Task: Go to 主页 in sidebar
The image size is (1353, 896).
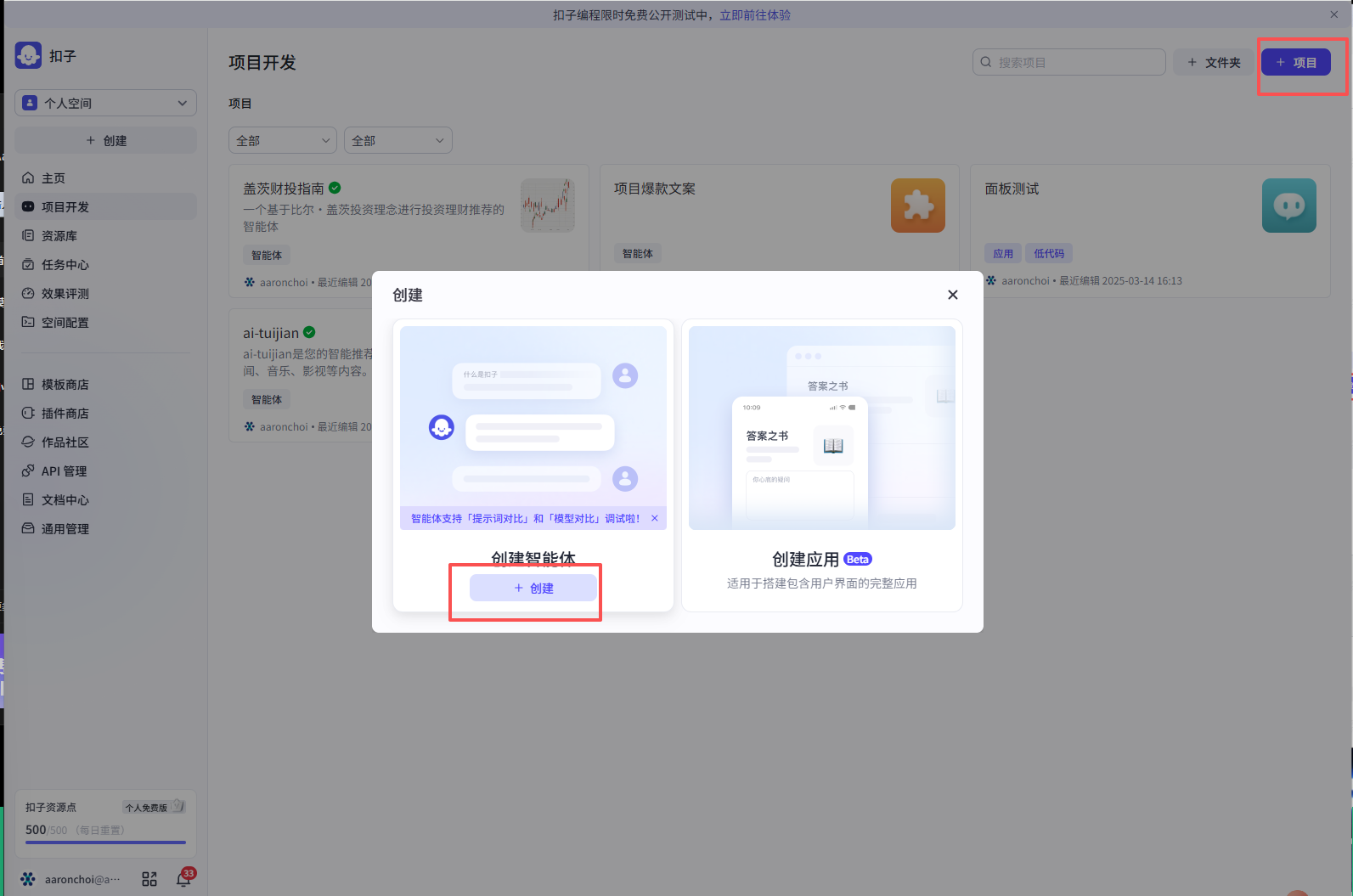Action: [x=105, y=178]
